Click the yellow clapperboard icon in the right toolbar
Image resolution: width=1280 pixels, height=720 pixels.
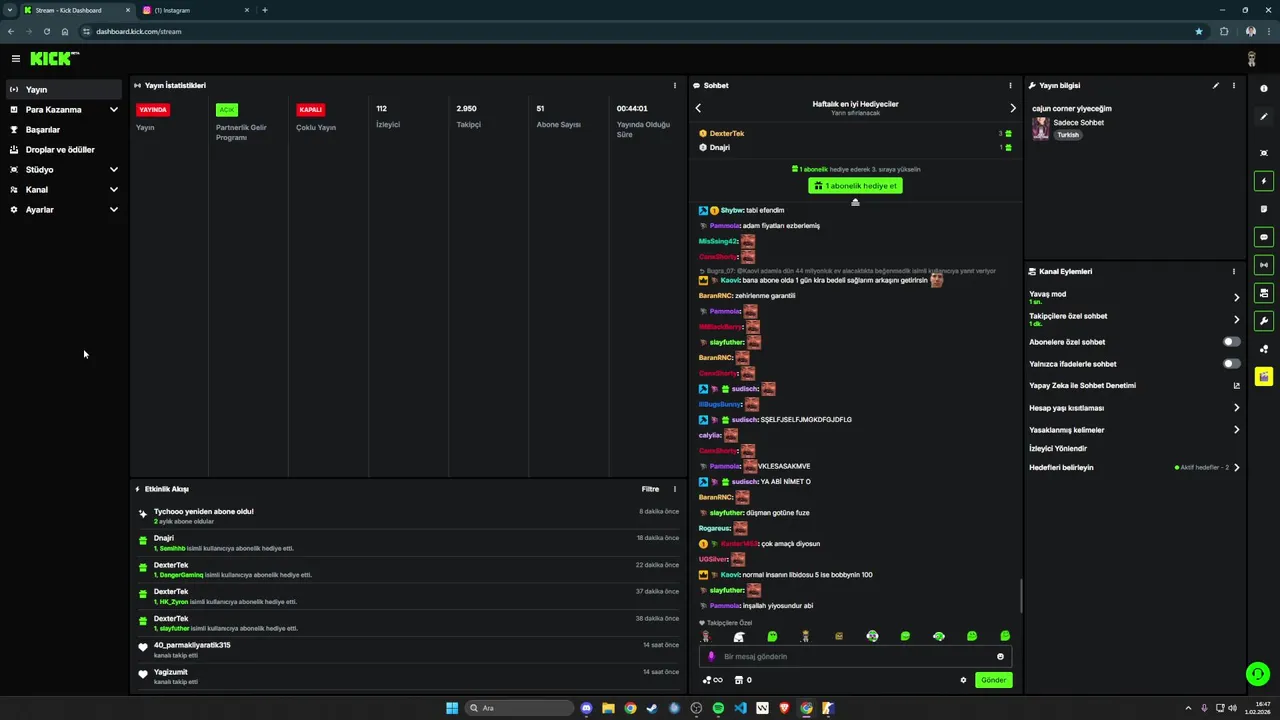pyautogui.click(x=1264, y=377)
